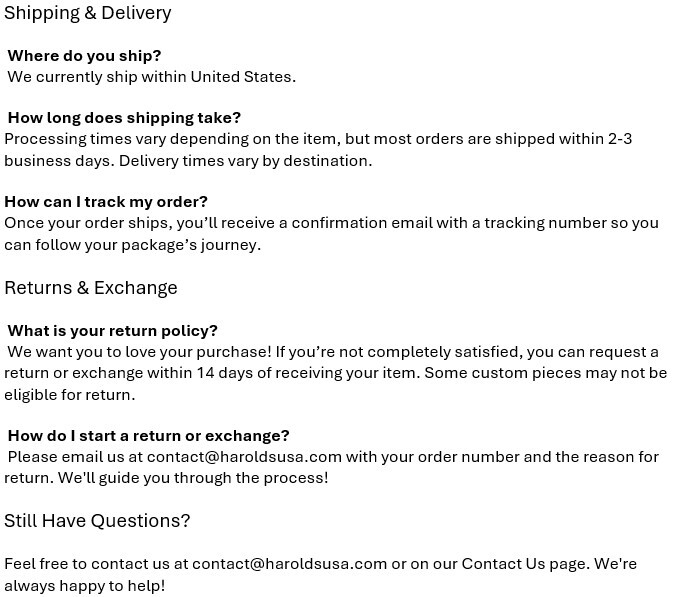Click contact@haroldsusa.com in the return instructions

click(x=244, y=457)
